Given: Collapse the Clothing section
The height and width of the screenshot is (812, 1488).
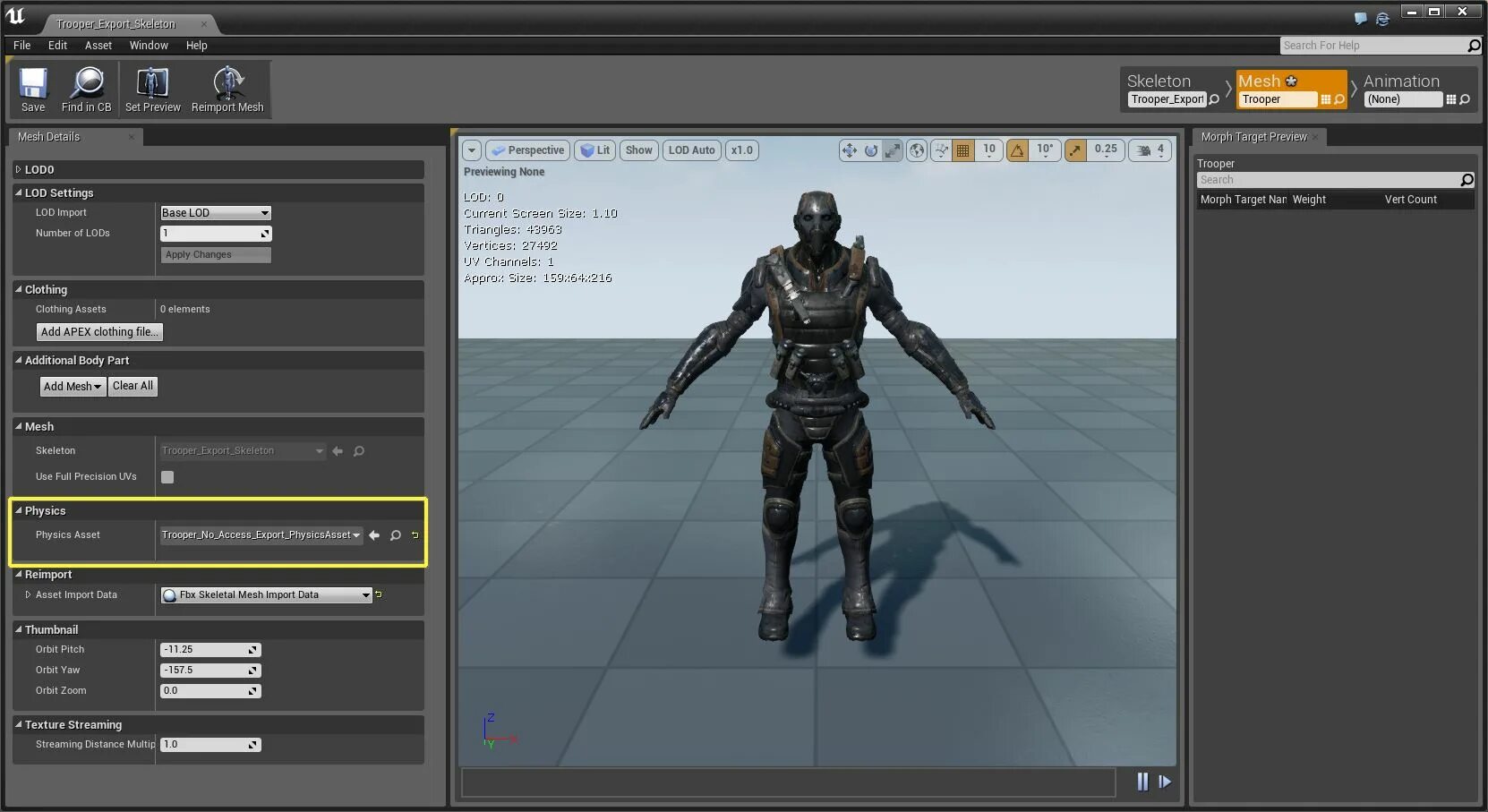Looking at the screenshot, I should pos(18,289).
